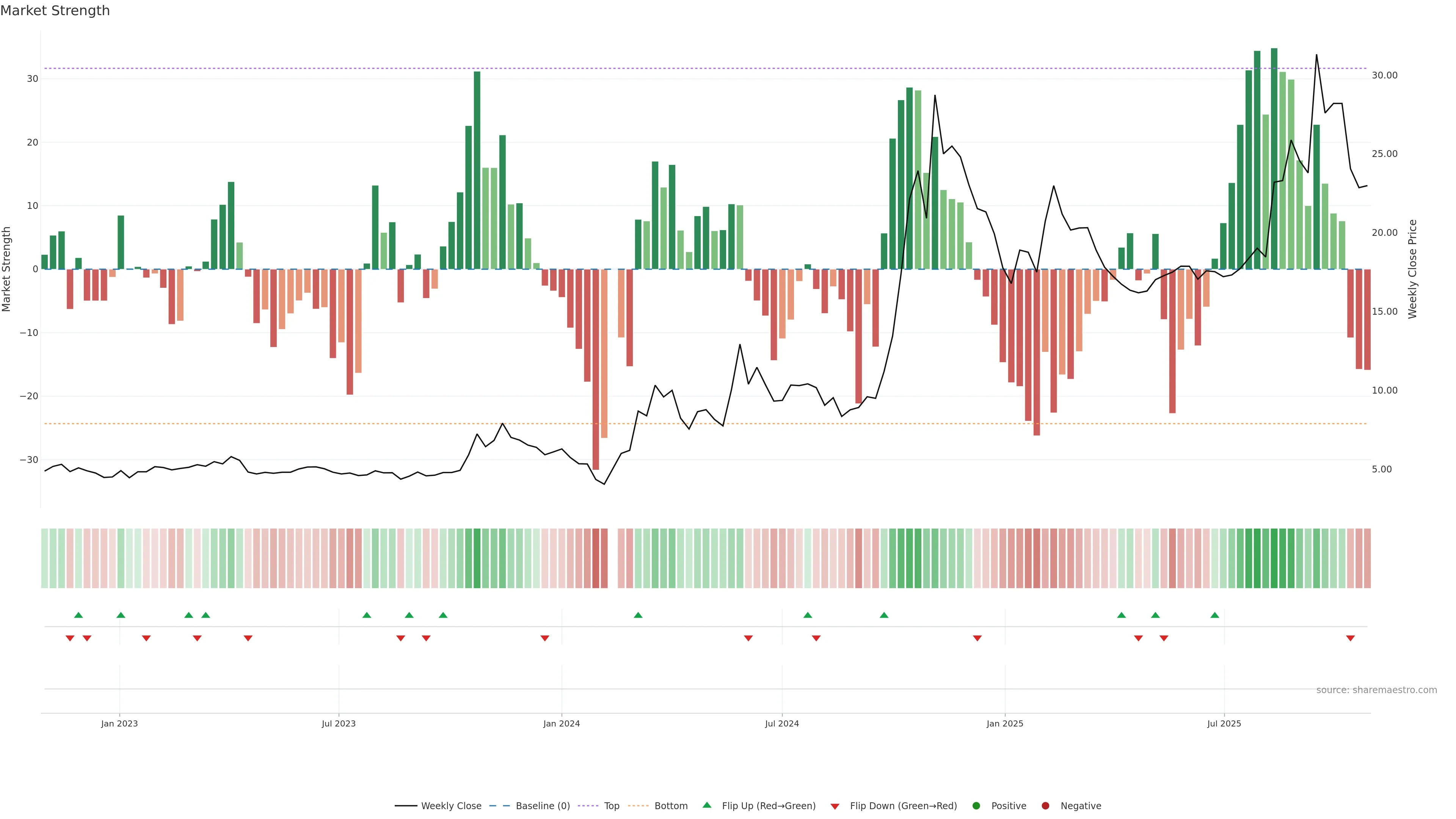Click the Market Strength chart title
Screen dimensions: 1456x819
pos(55,11)
